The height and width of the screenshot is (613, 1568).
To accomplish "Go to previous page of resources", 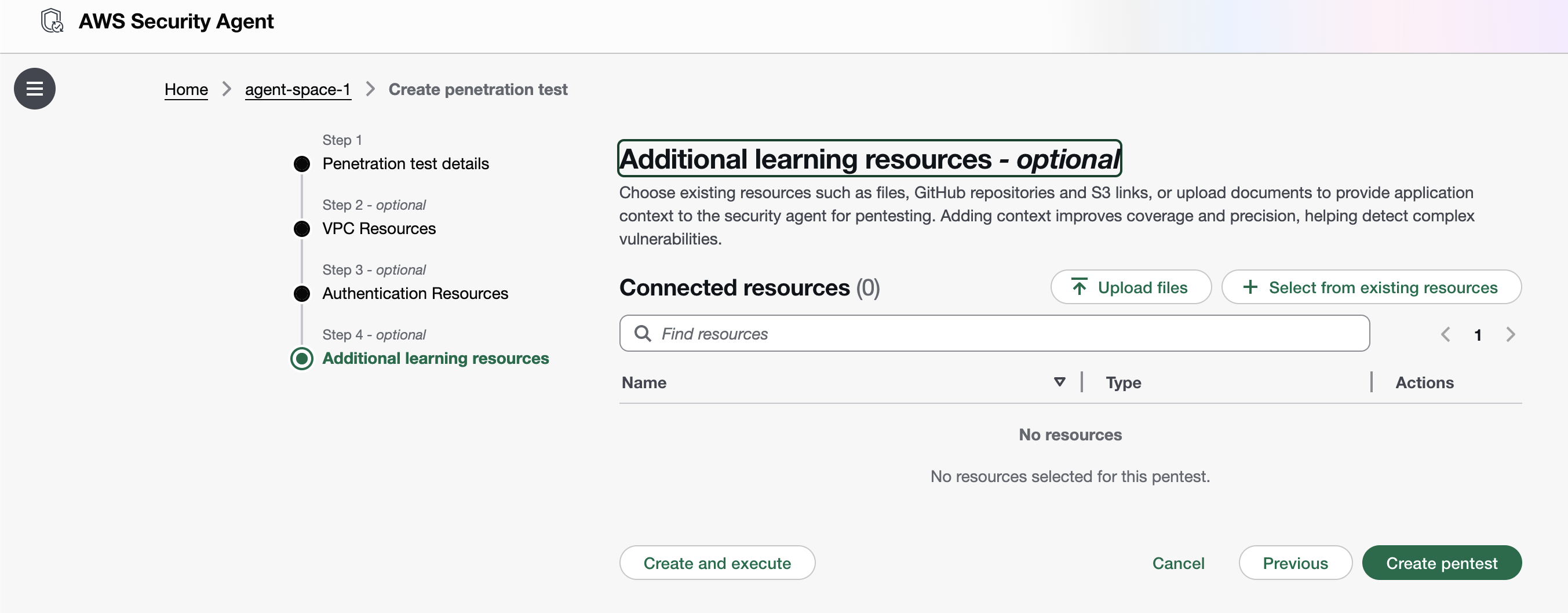I will point(1446,334).
